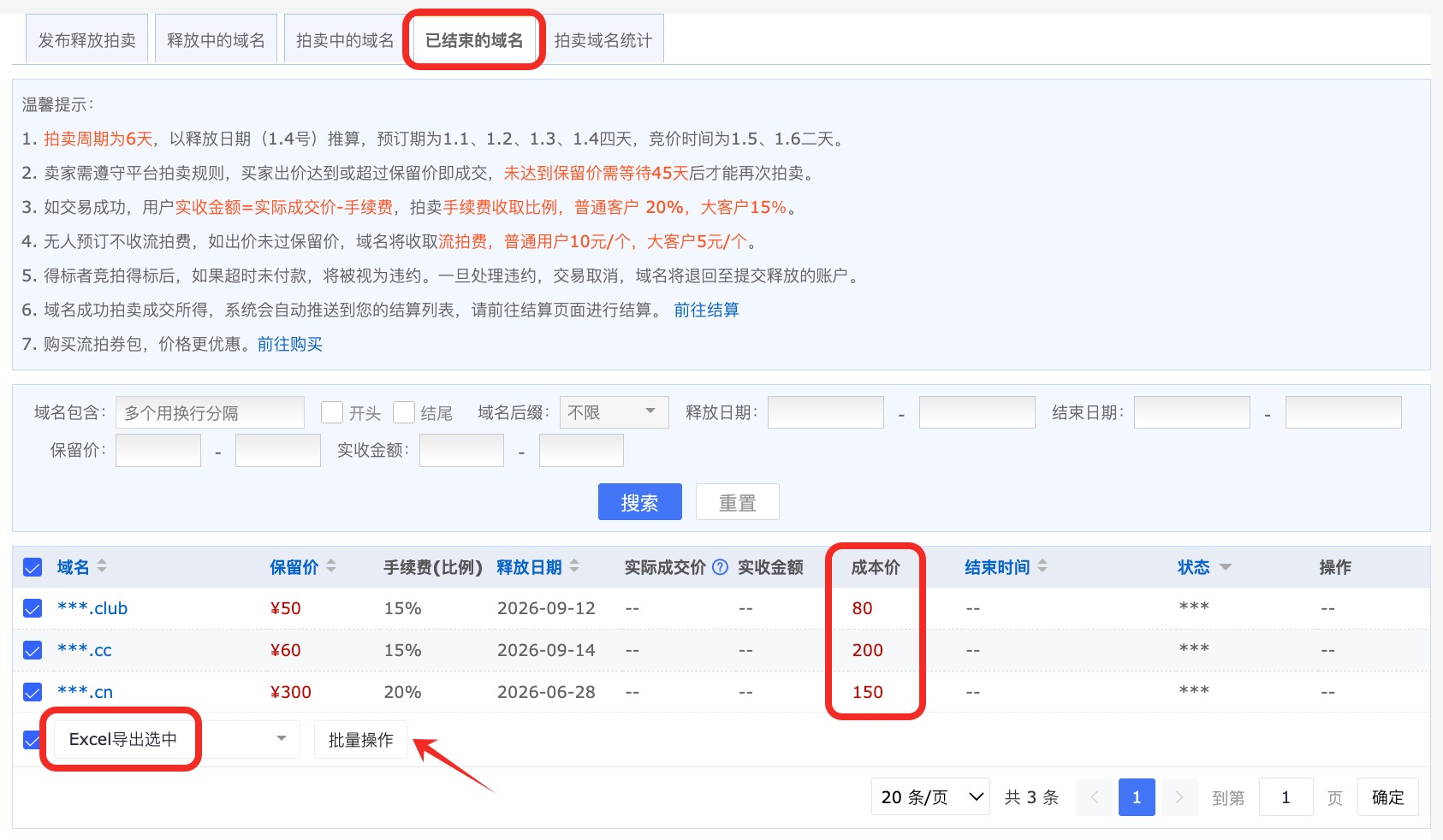Open the 20 条/页 page size dropdown

click(930, 797)
